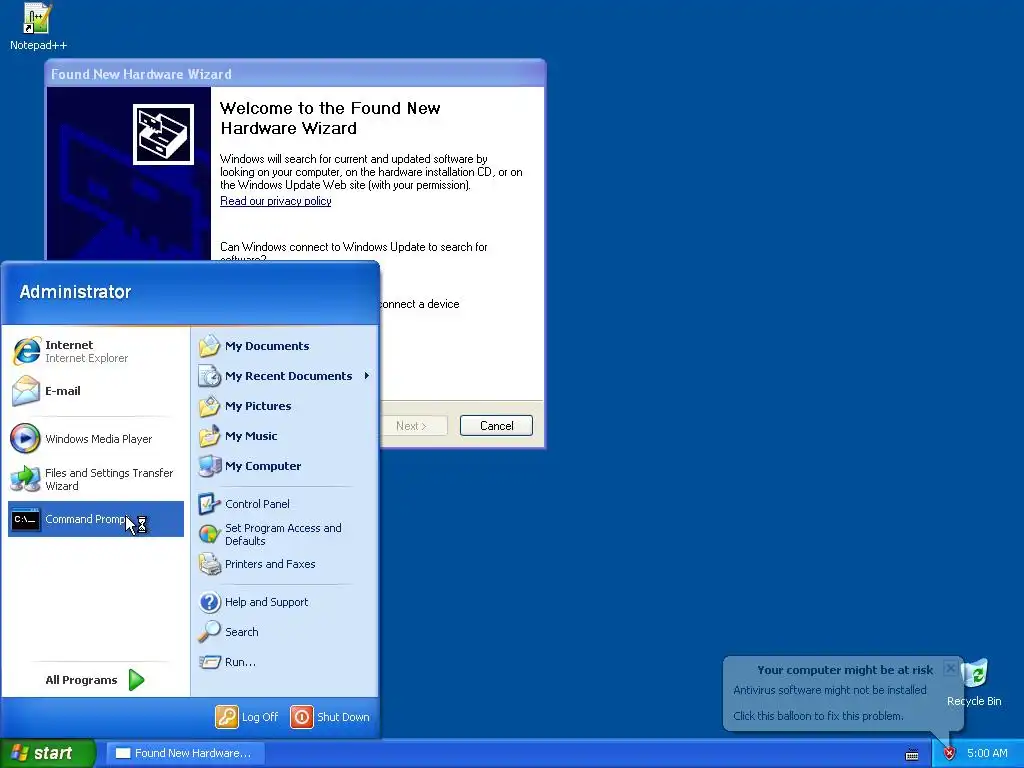Screen dimensions: 1024x768
Task: Open Files and Settings Transfer Wizard icon
Action: click(25, 479)
